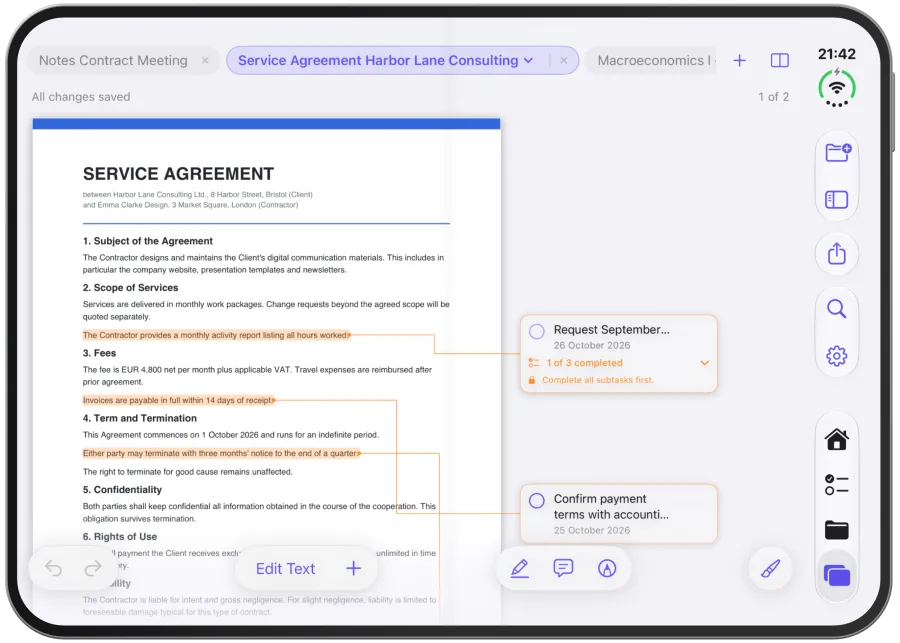This screenshot has height=643, width=900.
Task: Select the circled pen-nib tool
Action: [x=607, y=568]
